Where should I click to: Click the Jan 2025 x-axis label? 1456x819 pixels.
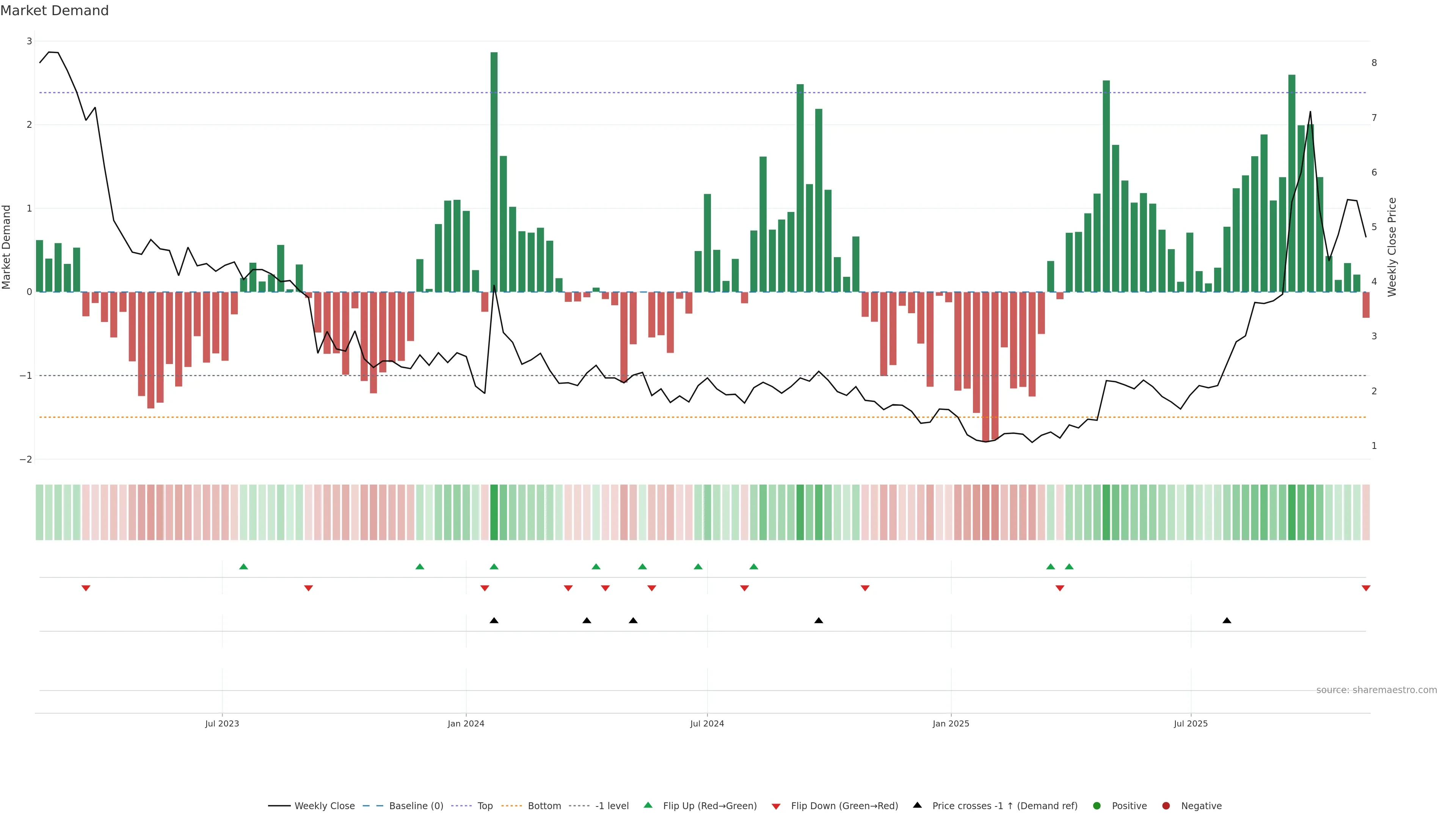click(951, 723)
